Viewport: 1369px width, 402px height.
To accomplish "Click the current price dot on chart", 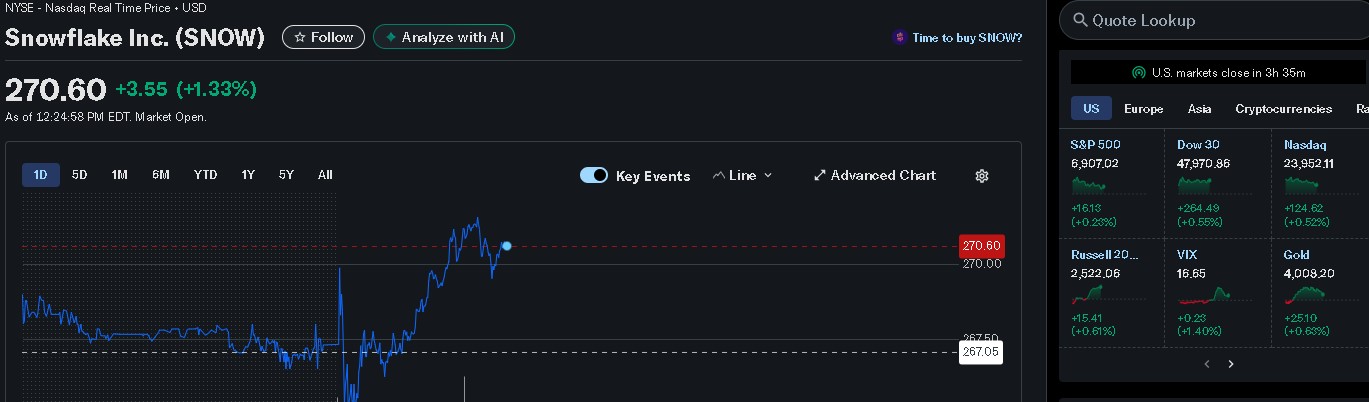I will (507, 246).
